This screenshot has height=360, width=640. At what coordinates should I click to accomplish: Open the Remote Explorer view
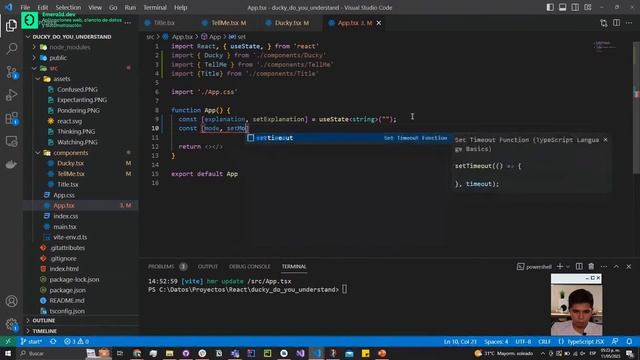[11, 141]
